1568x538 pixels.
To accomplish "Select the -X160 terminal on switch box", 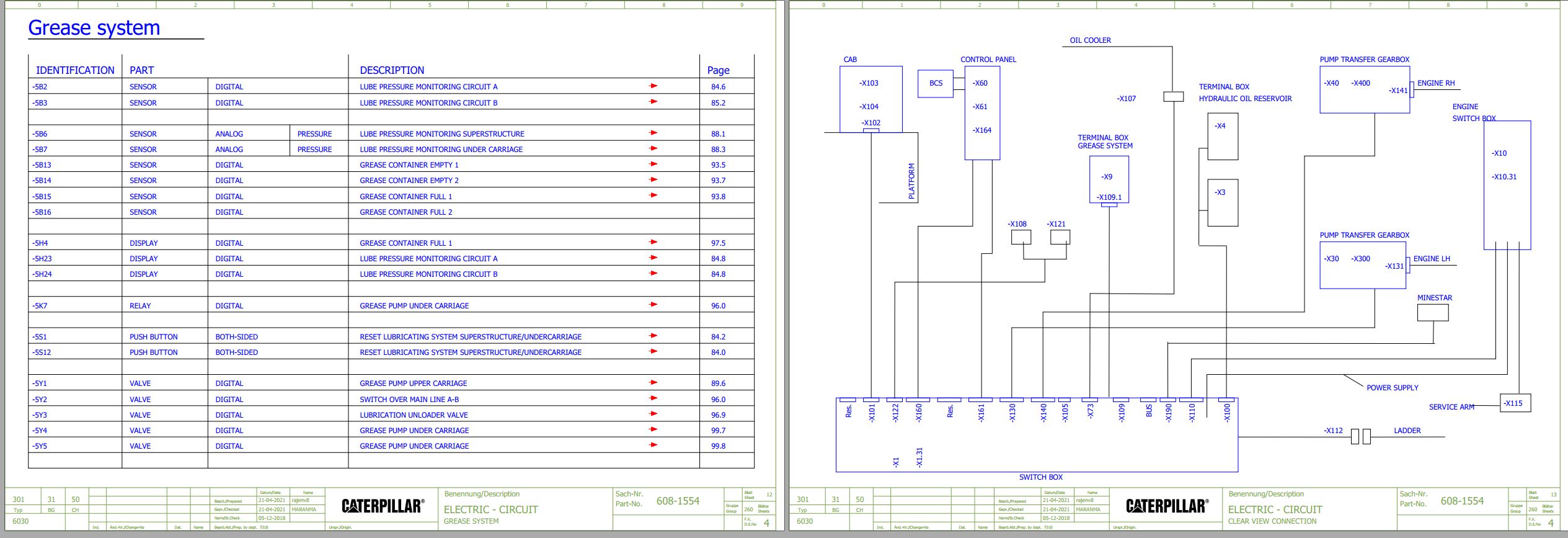I will 919,413.
